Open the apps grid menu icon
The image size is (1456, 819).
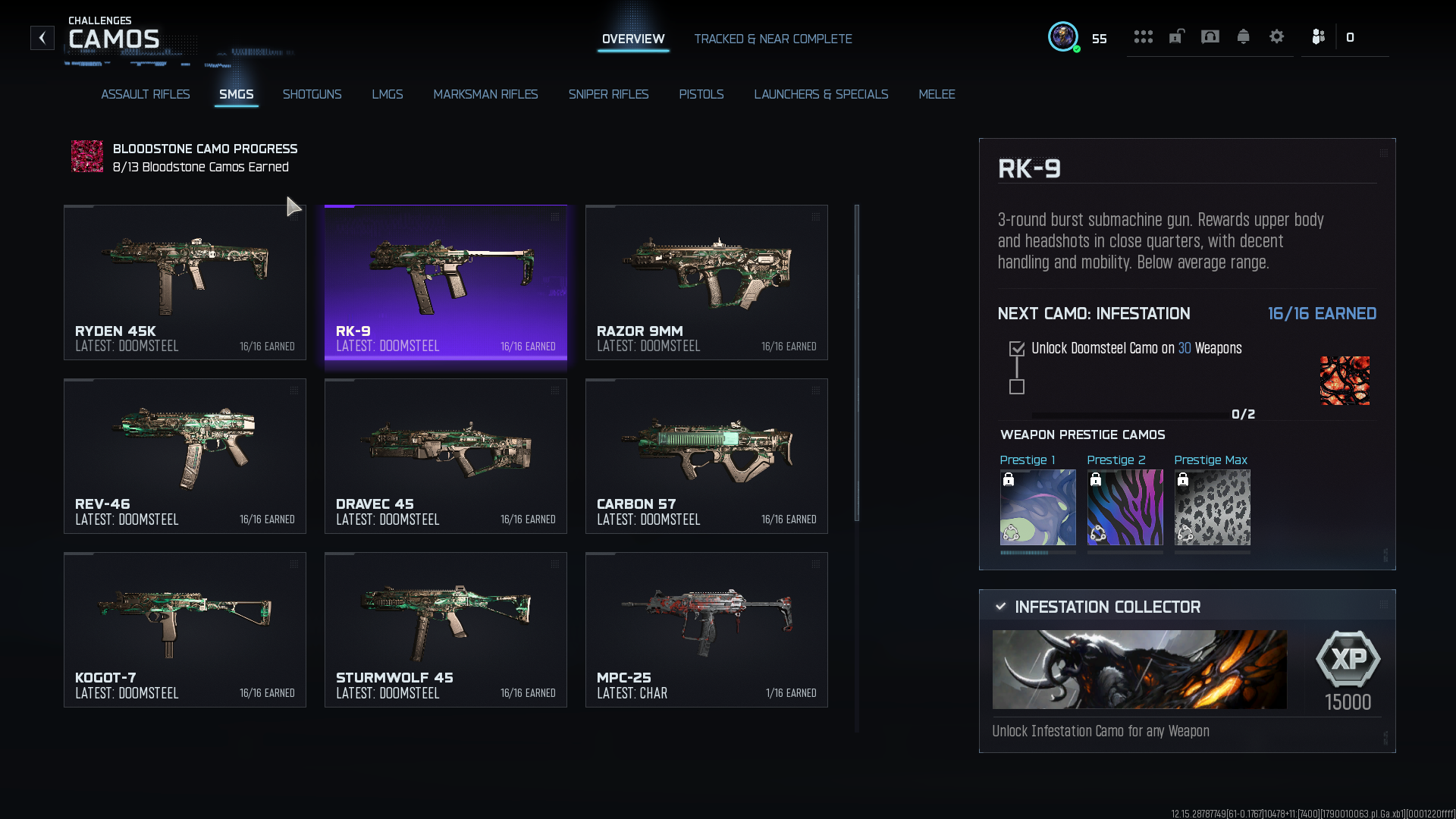(1144, 36)
